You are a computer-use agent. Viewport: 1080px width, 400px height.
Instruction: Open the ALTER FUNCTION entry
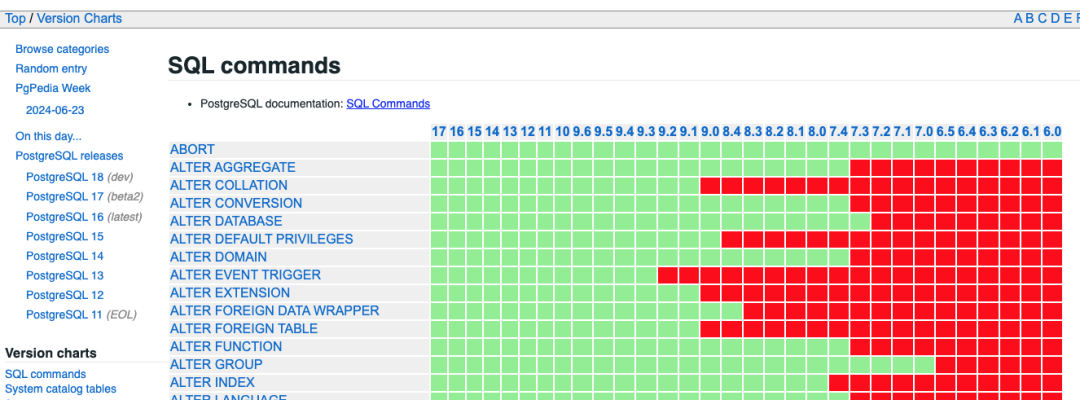pyautogui.click(x=226, y=346)
